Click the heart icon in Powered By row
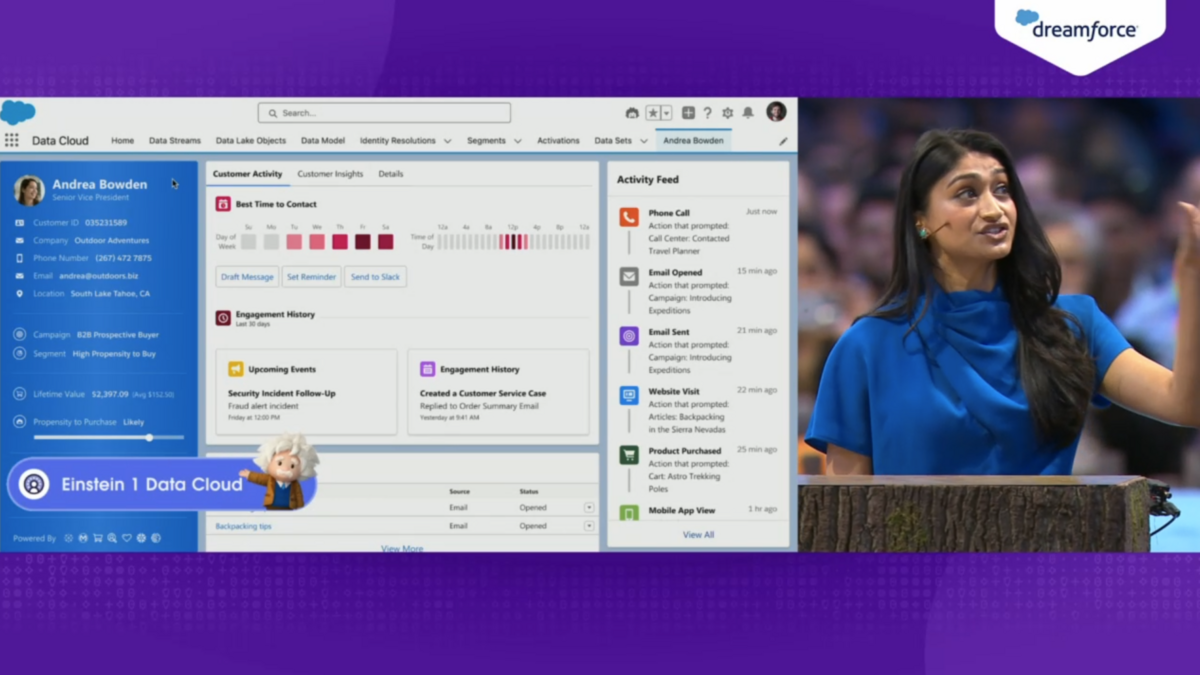Viewport: 1200px width, 675px height. (126, 538)
